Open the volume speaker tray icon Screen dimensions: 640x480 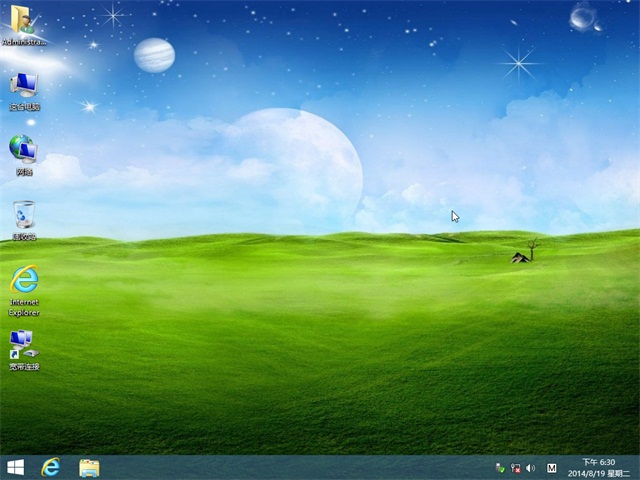tap(530, 468)
